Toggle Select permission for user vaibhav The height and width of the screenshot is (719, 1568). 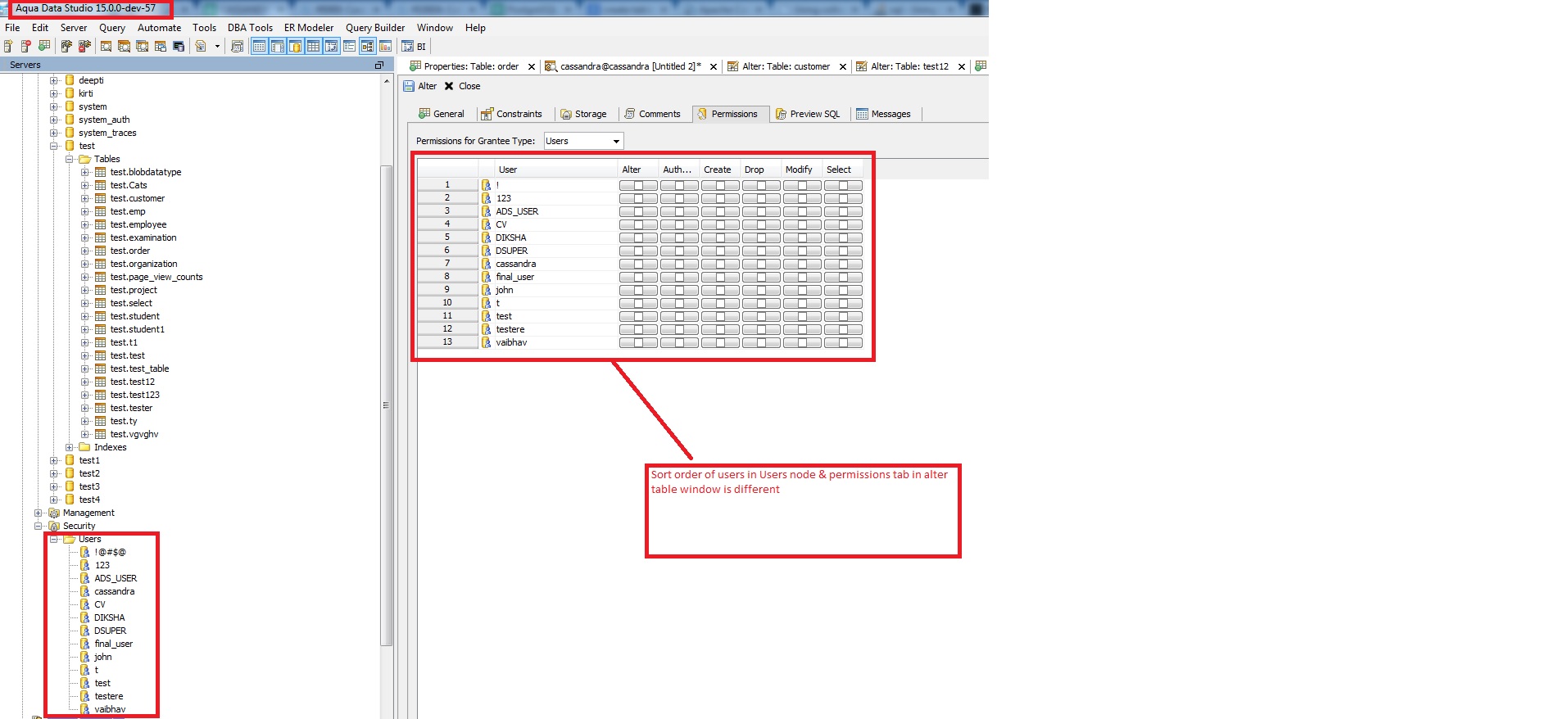click(x=843, y=342)
